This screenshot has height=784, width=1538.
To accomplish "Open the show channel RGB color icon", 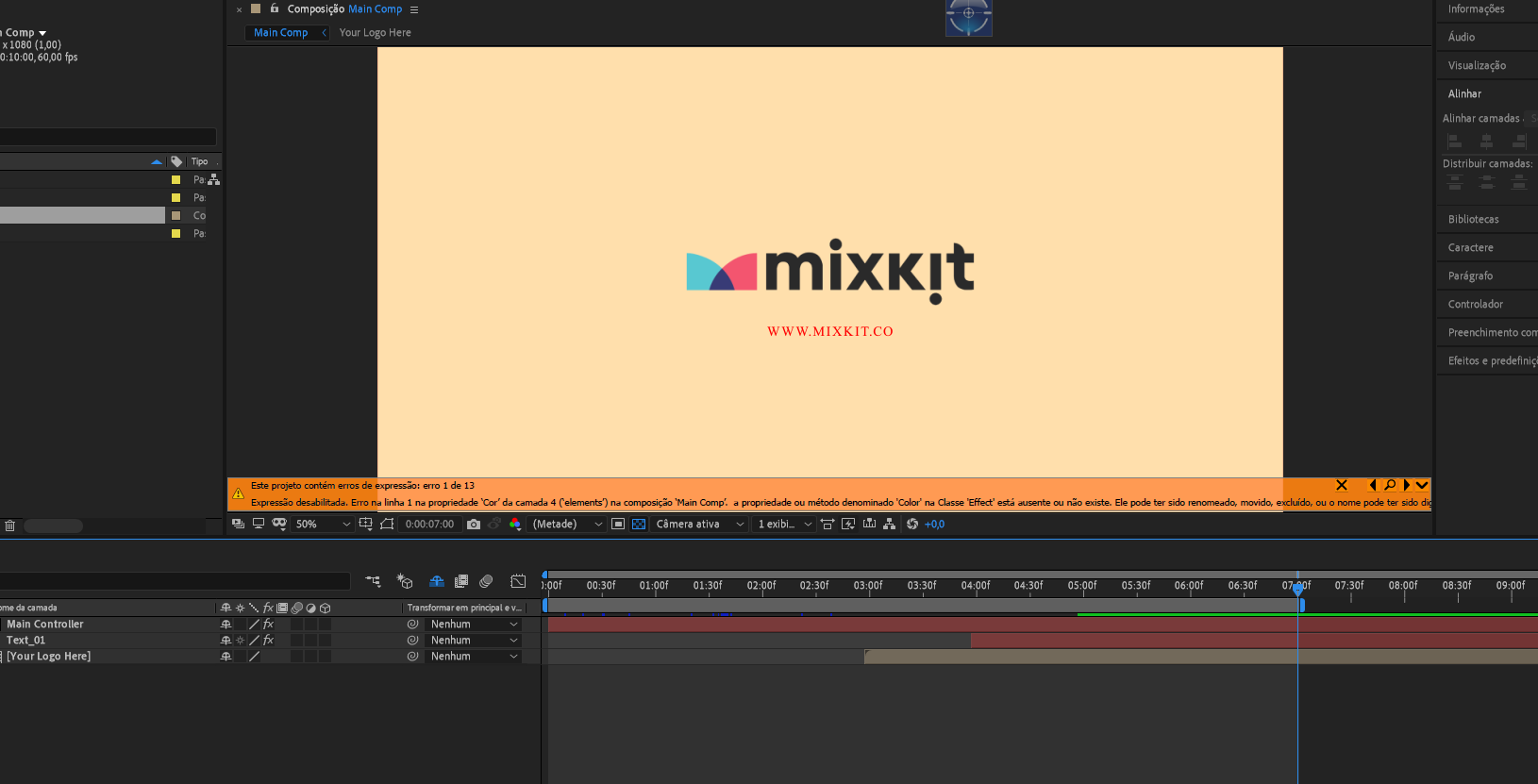I will 515,524.
